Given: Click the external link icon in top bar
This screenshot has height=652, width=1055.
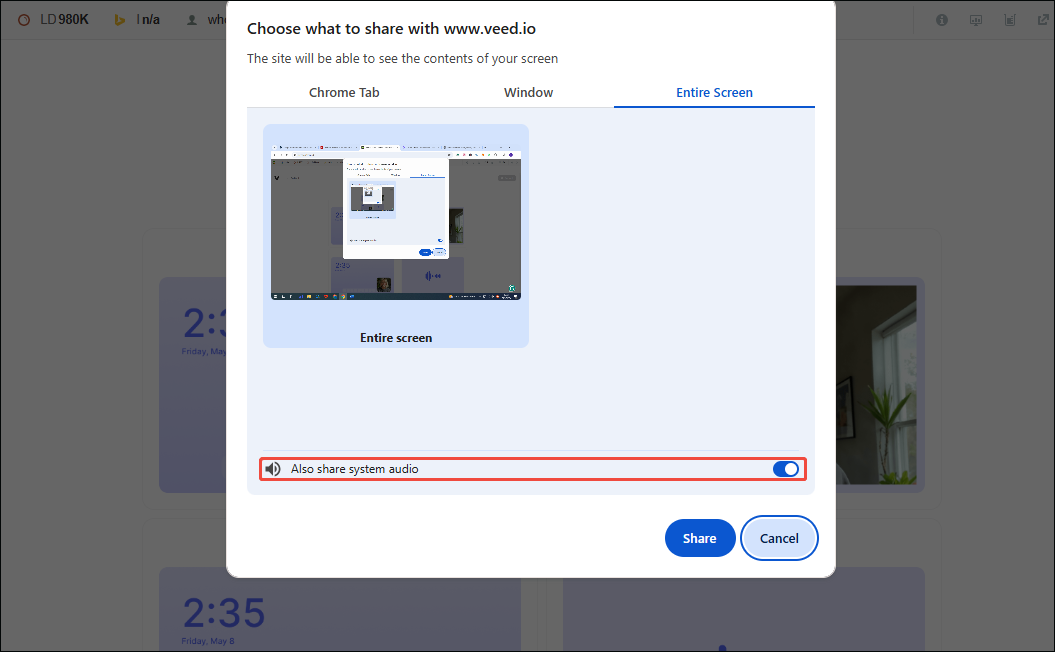Looking at the screenshot, I should [1043, 19].
